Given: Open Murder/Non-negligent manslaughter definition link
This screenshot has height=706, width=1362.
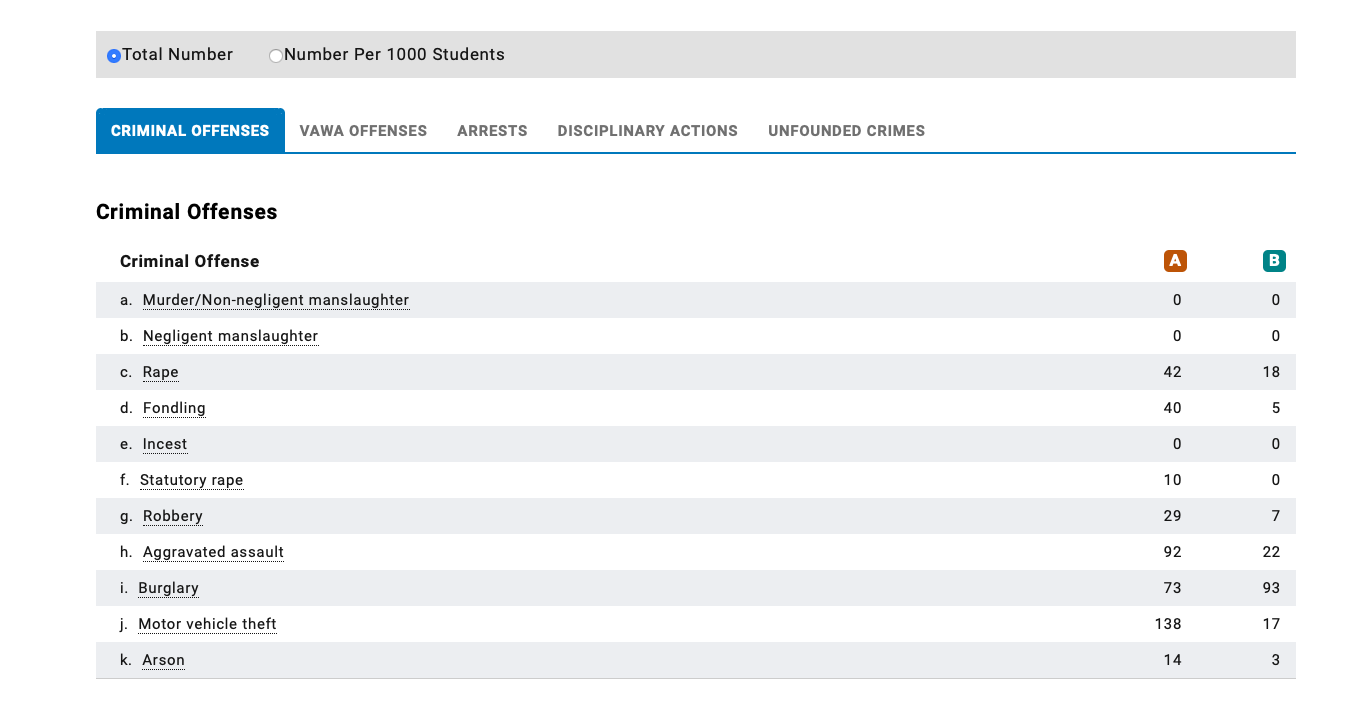Looking at the screenshot, I should coord(276,300).
